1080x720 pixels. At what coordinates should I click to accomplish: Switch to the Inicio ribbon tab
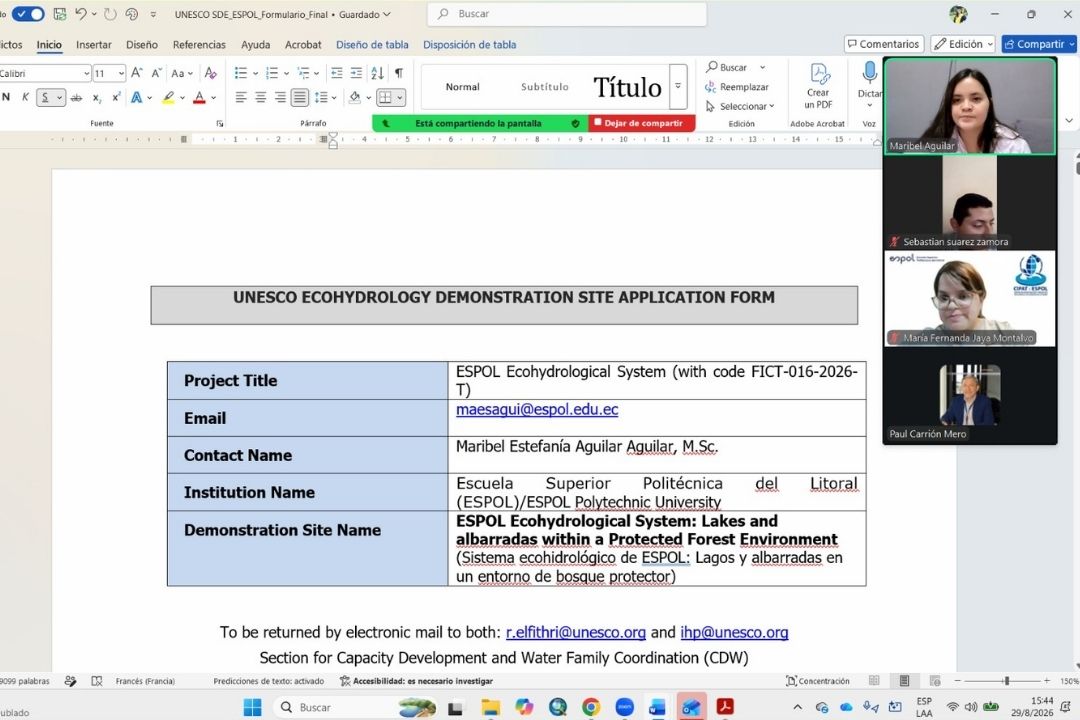point(49,45)
